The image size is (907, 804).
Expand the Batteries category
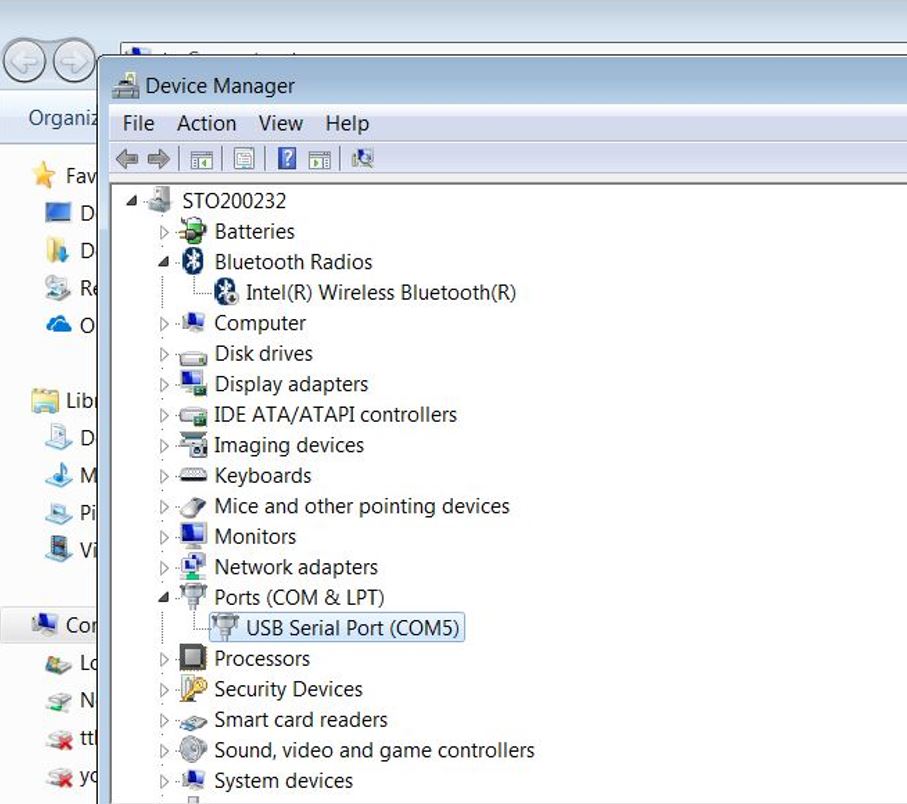pos(164,232)
